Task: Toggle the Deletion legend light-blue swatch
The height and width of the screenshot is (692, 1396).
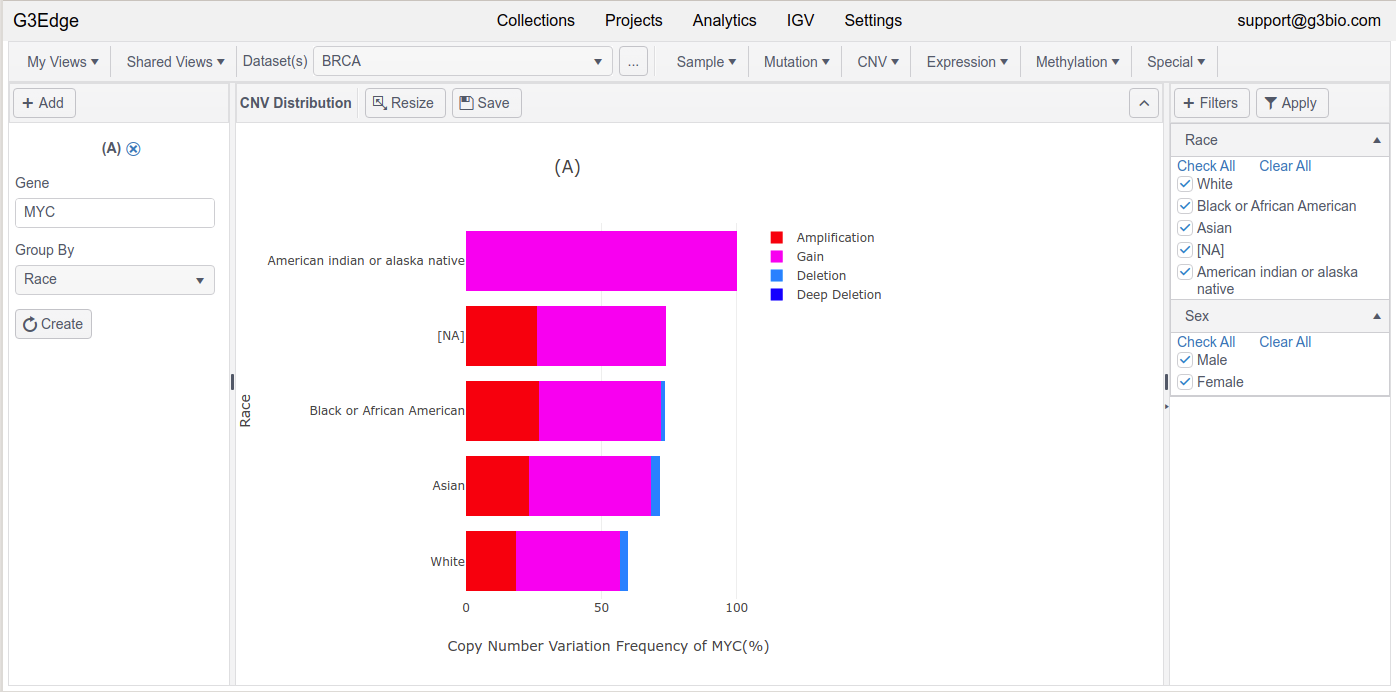Action: tap(777, 276)
